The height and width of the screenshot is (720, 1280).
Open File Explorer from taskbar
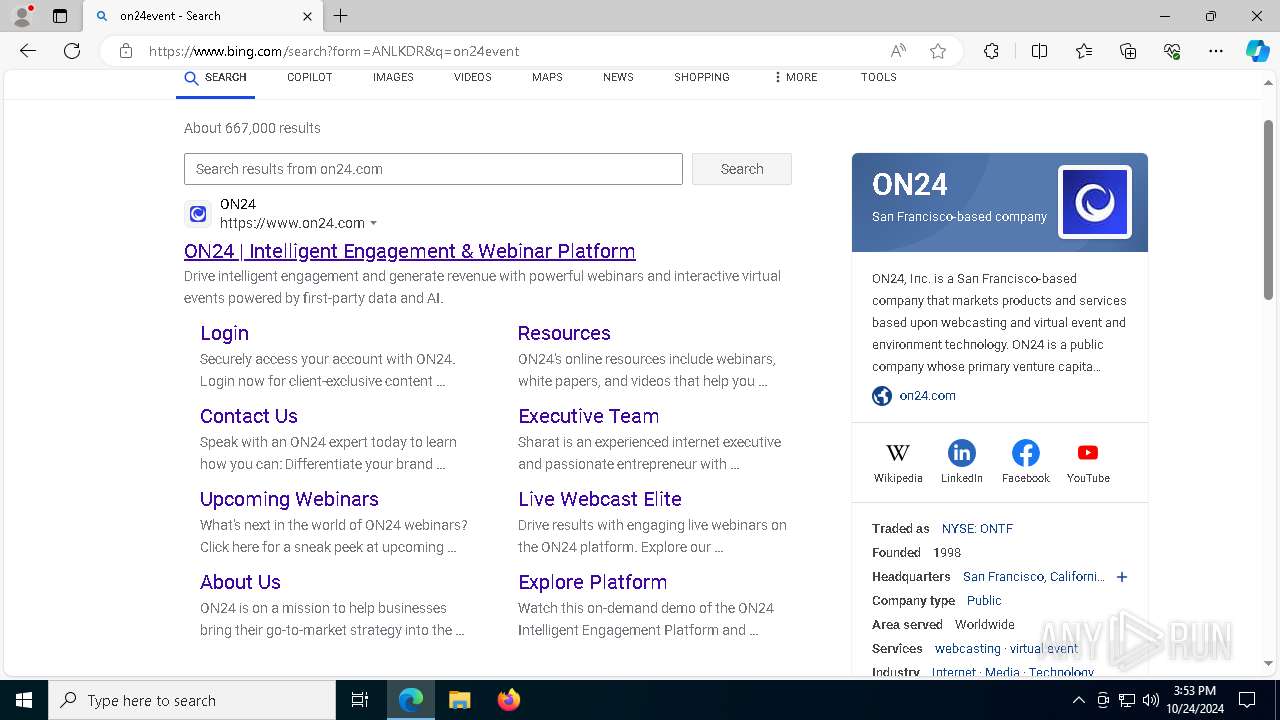(459, 700)
